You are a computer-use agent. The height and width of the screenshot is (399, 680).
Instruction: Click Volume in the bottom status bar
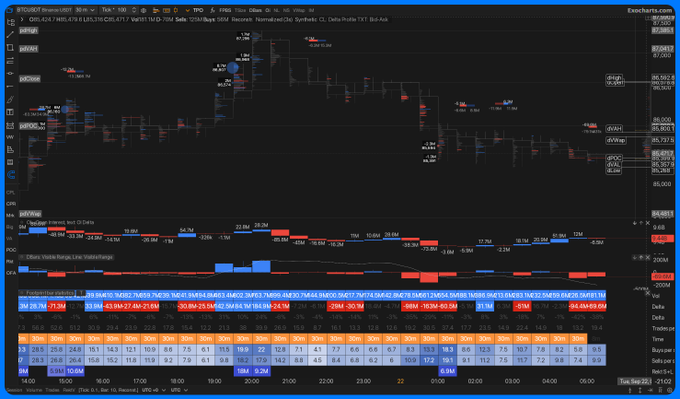(x=34, y=390)
